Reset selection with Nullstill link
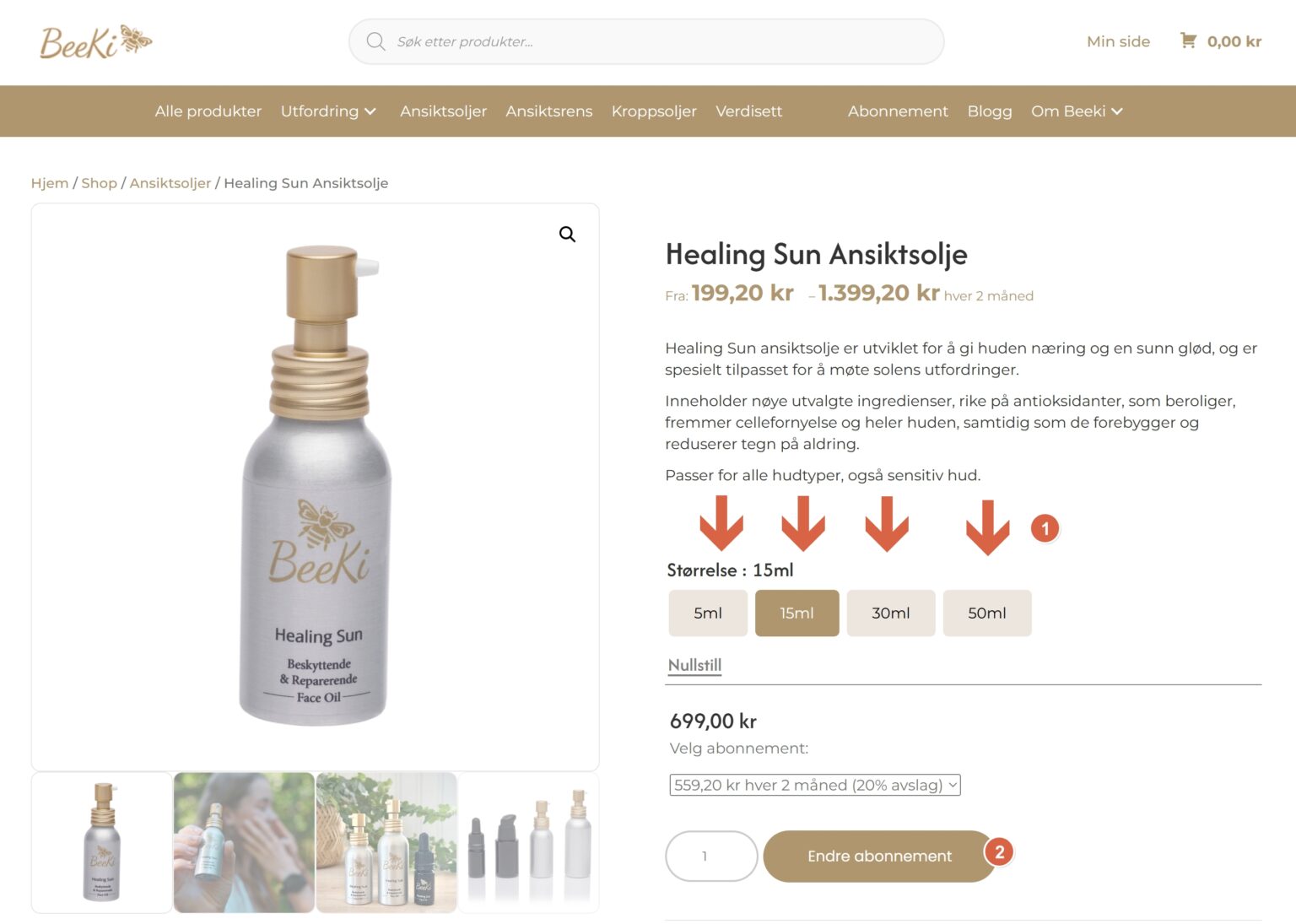 coord(694,665)
